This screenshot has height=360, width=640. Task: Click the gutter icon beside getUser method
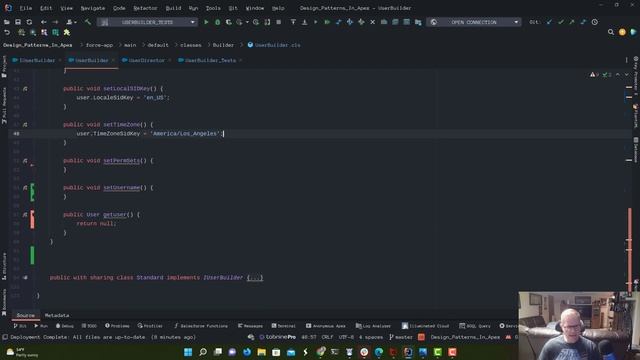click(x=25, y=214)
